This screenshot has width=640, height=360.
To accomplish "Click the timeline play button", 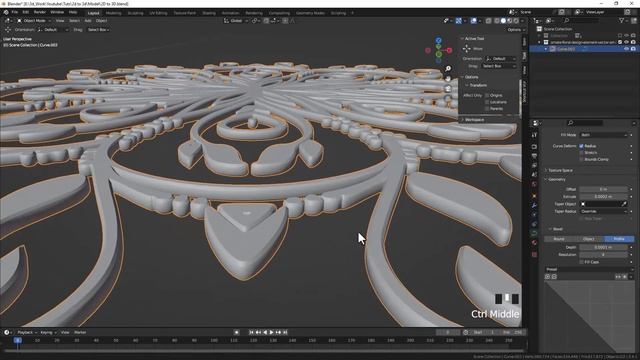I will tap(271, 332).
